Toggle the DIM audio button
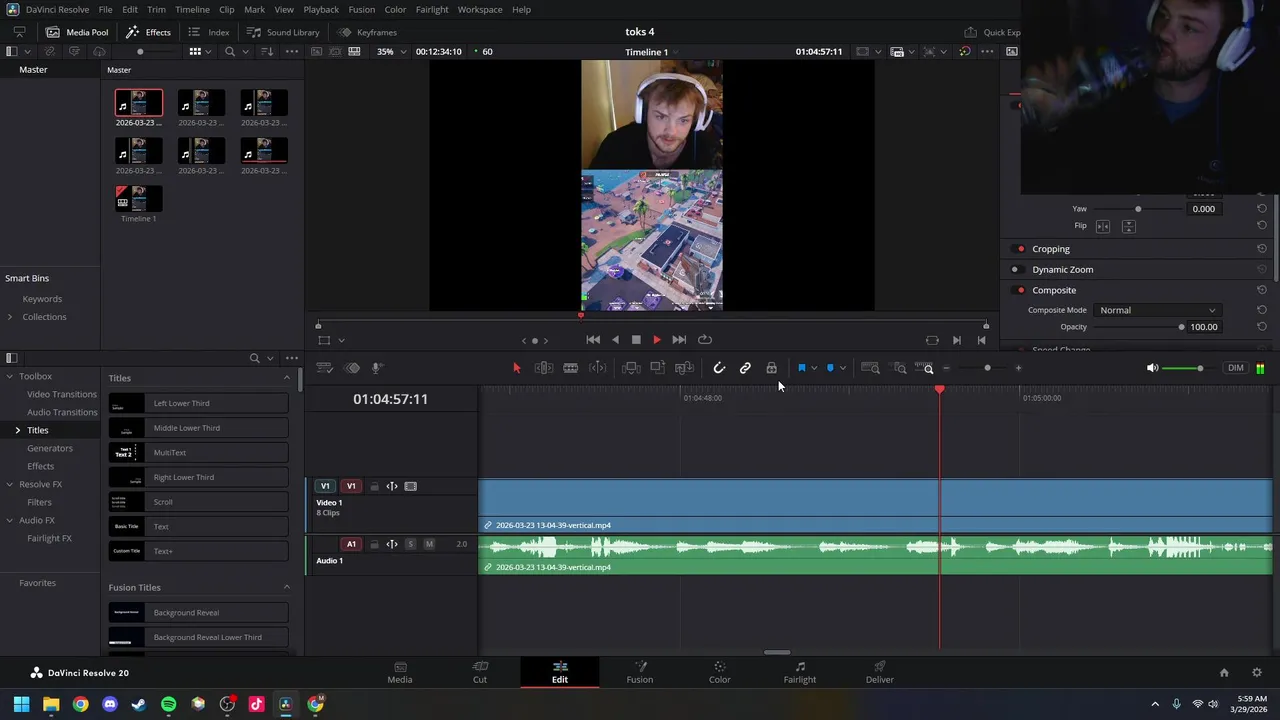The image size is (1280, 720). pos(1236,368)
